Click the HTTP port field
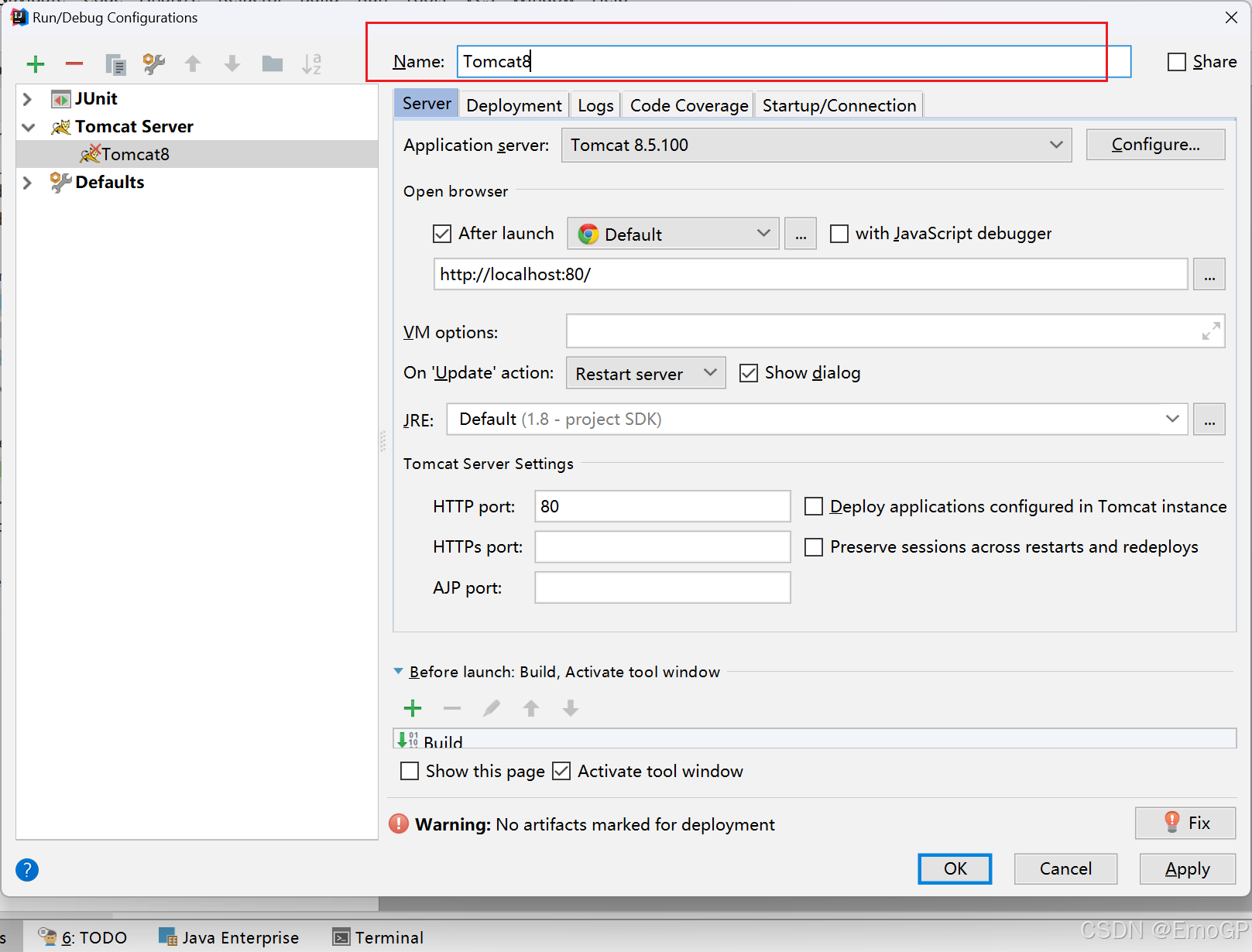Image resolution: width=1252 pixels, height=952 pixels. (x=662, y=506)
